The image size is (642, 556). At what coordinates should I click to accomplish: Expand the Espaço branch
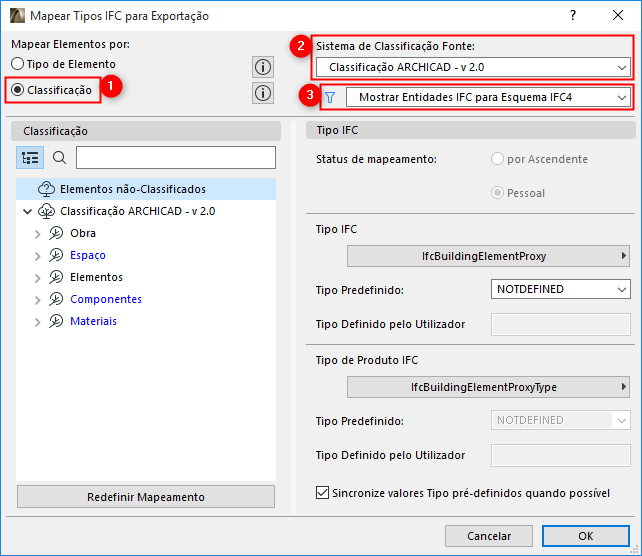click(38, 256)
